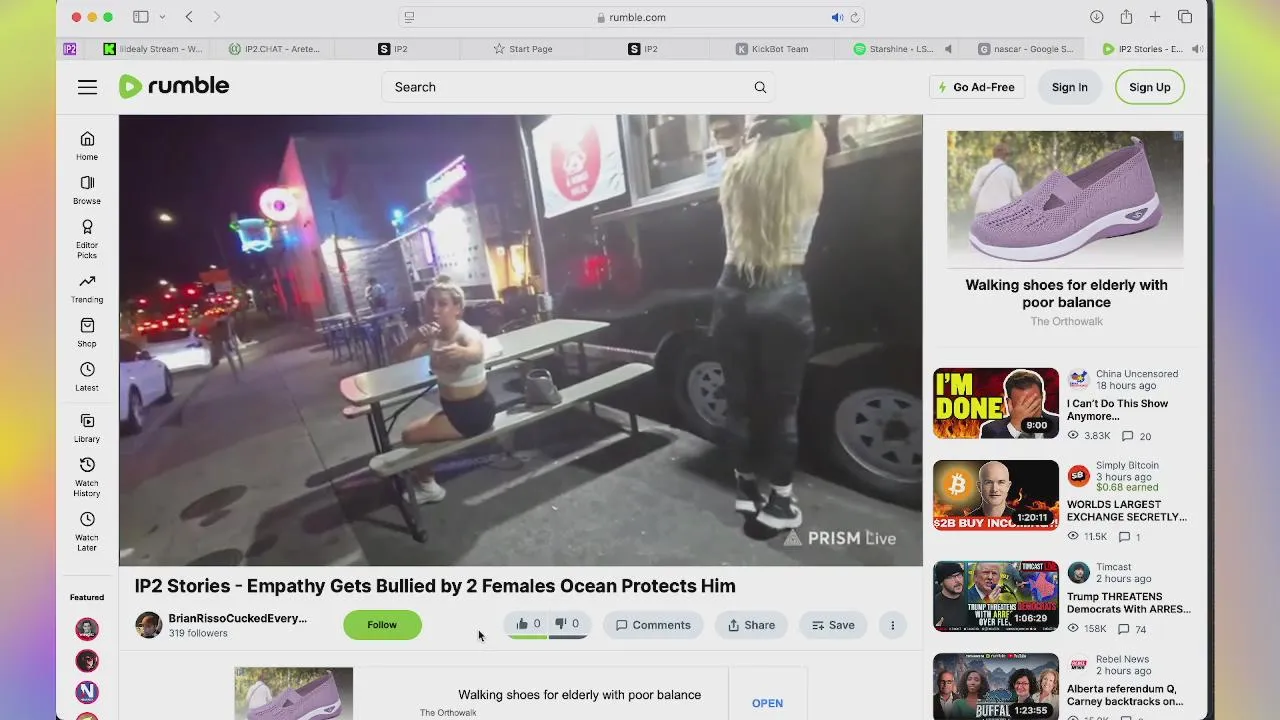1280x720 pixels.
Task: Open second featured channel avatar
Action: pyautogui.click(x=87, y=660)
